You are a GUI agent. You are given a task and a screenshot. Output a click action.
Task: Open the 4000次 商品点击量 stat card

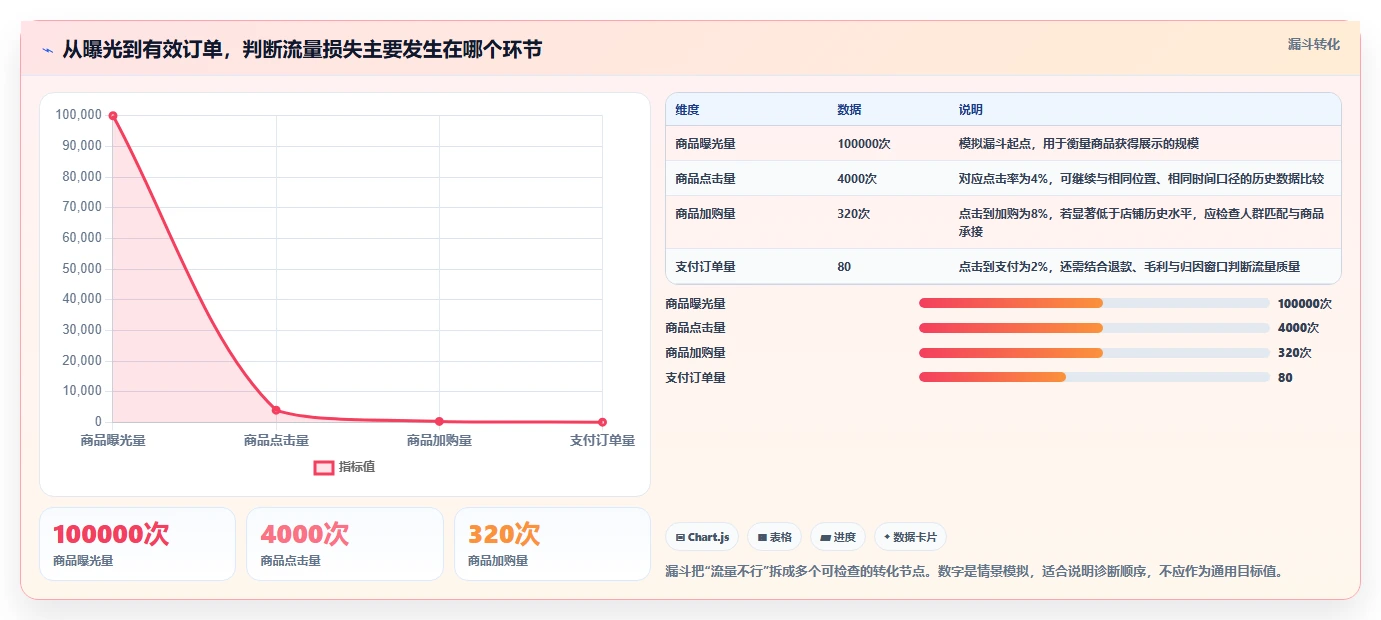pos(345,544)
